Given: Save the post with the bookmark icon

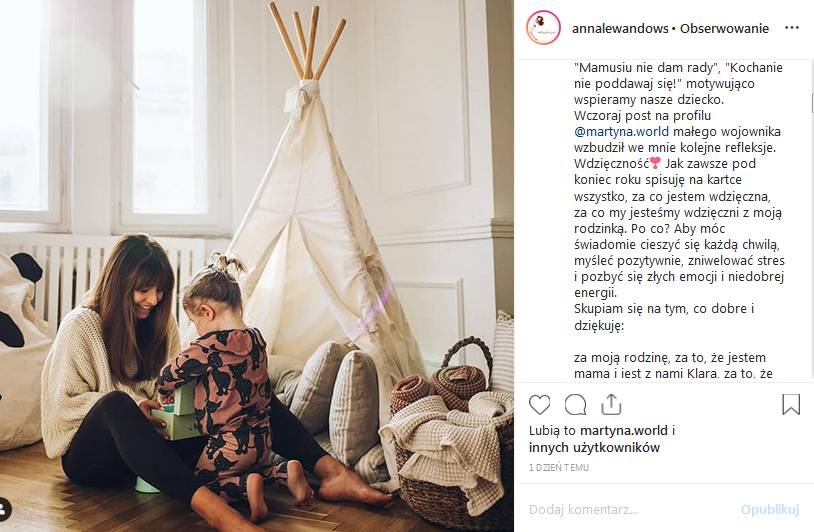Looking at the screenshot, I should coord(791,404).
